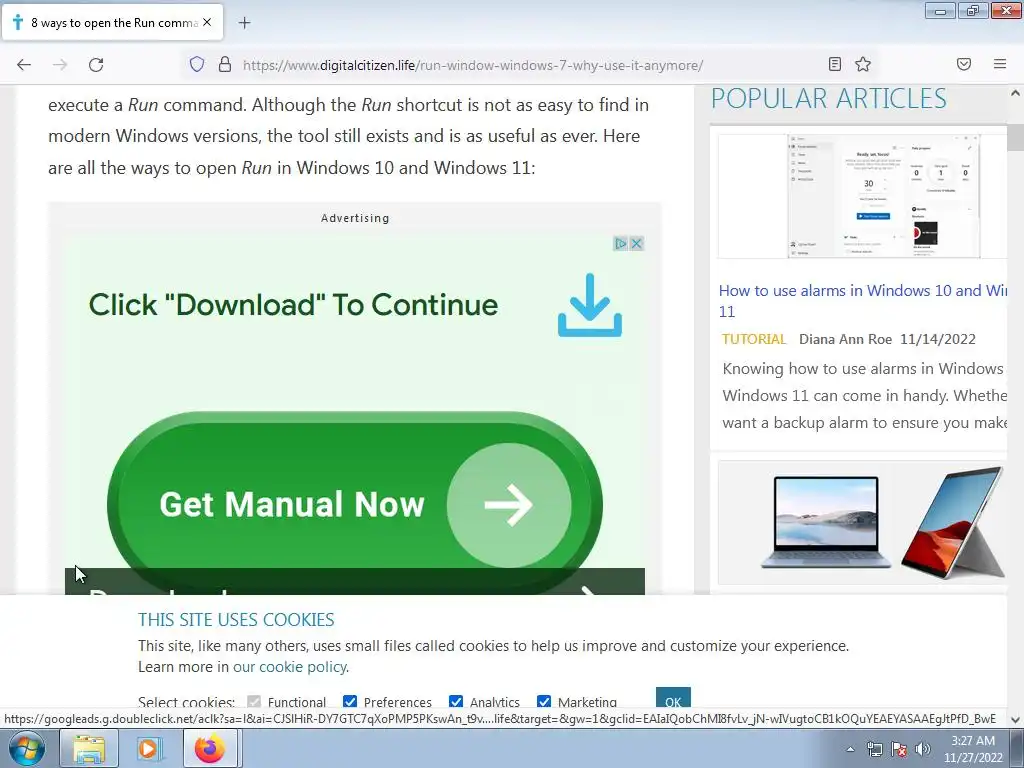Click the site padlock security icon
This screenshot has width=1024, height=768.
pyautogui.click(x=225, y=64)
